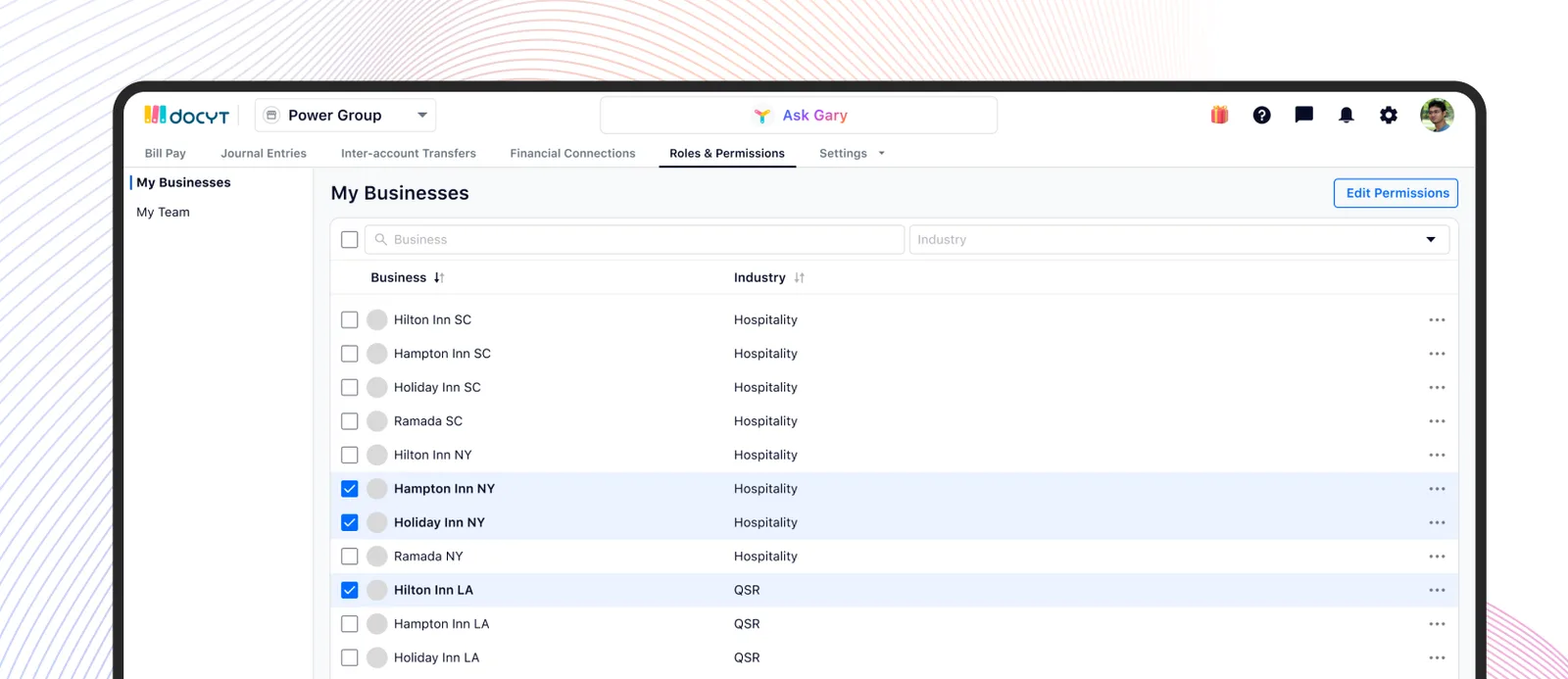Viewport: 1568px width, 679px height.
Task: Select the Roles & Permissions tab
Action: [727, 154]
